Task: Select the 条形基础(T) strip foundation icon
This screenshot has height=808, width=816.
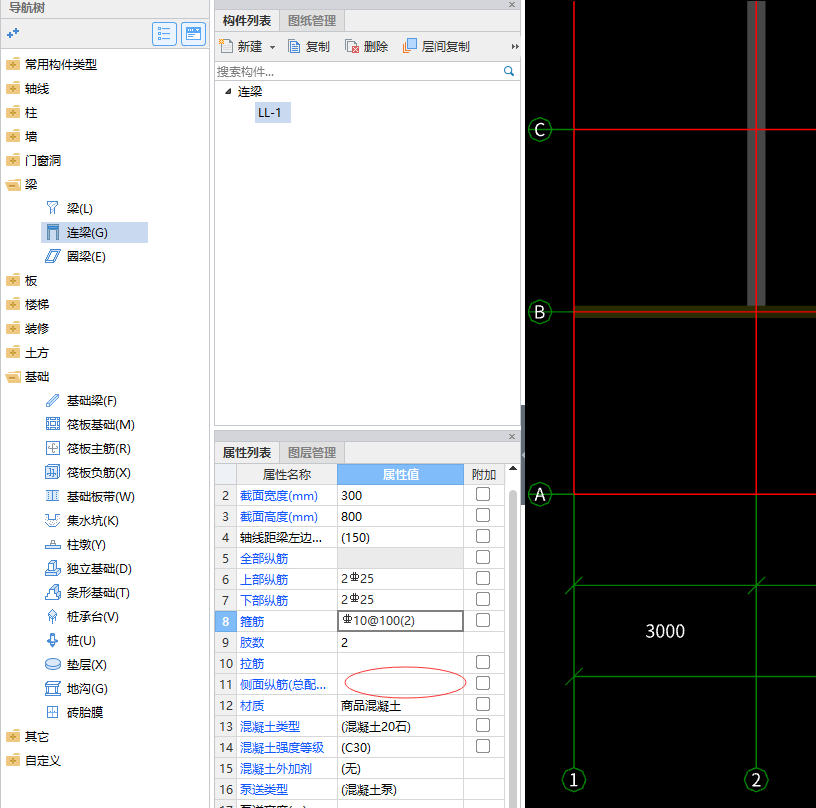Action: coord(53,592)
